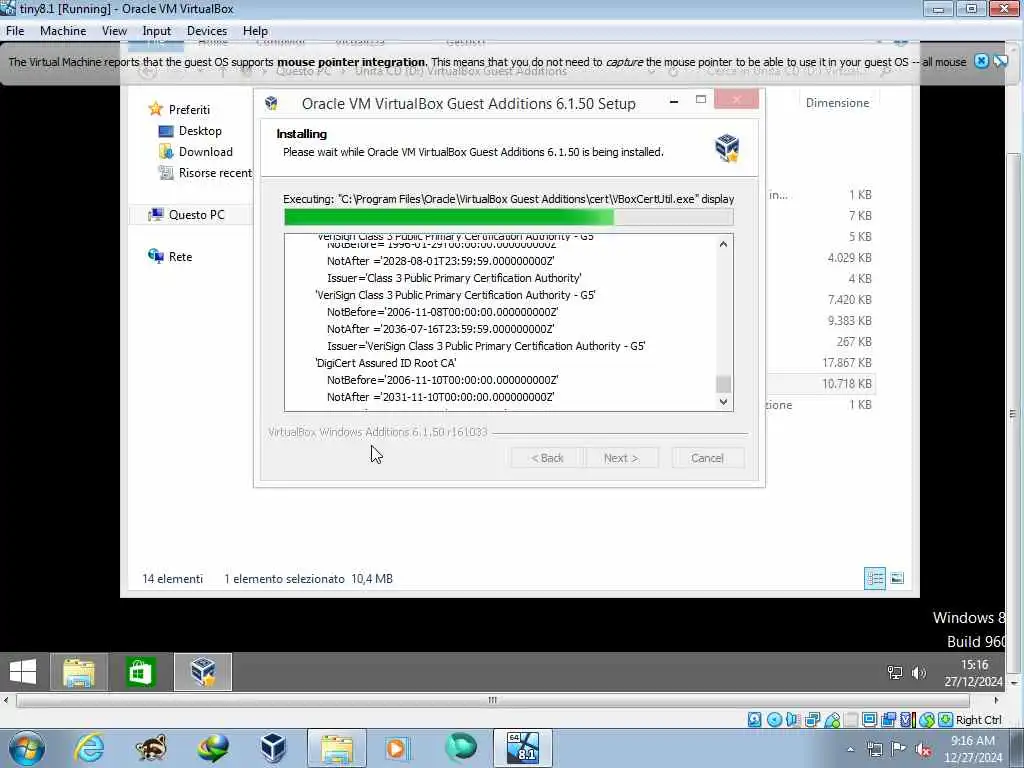Open the View menu

(114, 31)
